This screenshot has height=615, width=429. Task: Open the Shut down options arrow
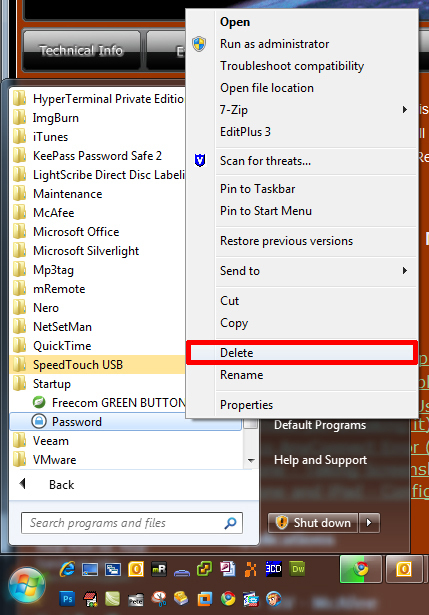(369, 522)
